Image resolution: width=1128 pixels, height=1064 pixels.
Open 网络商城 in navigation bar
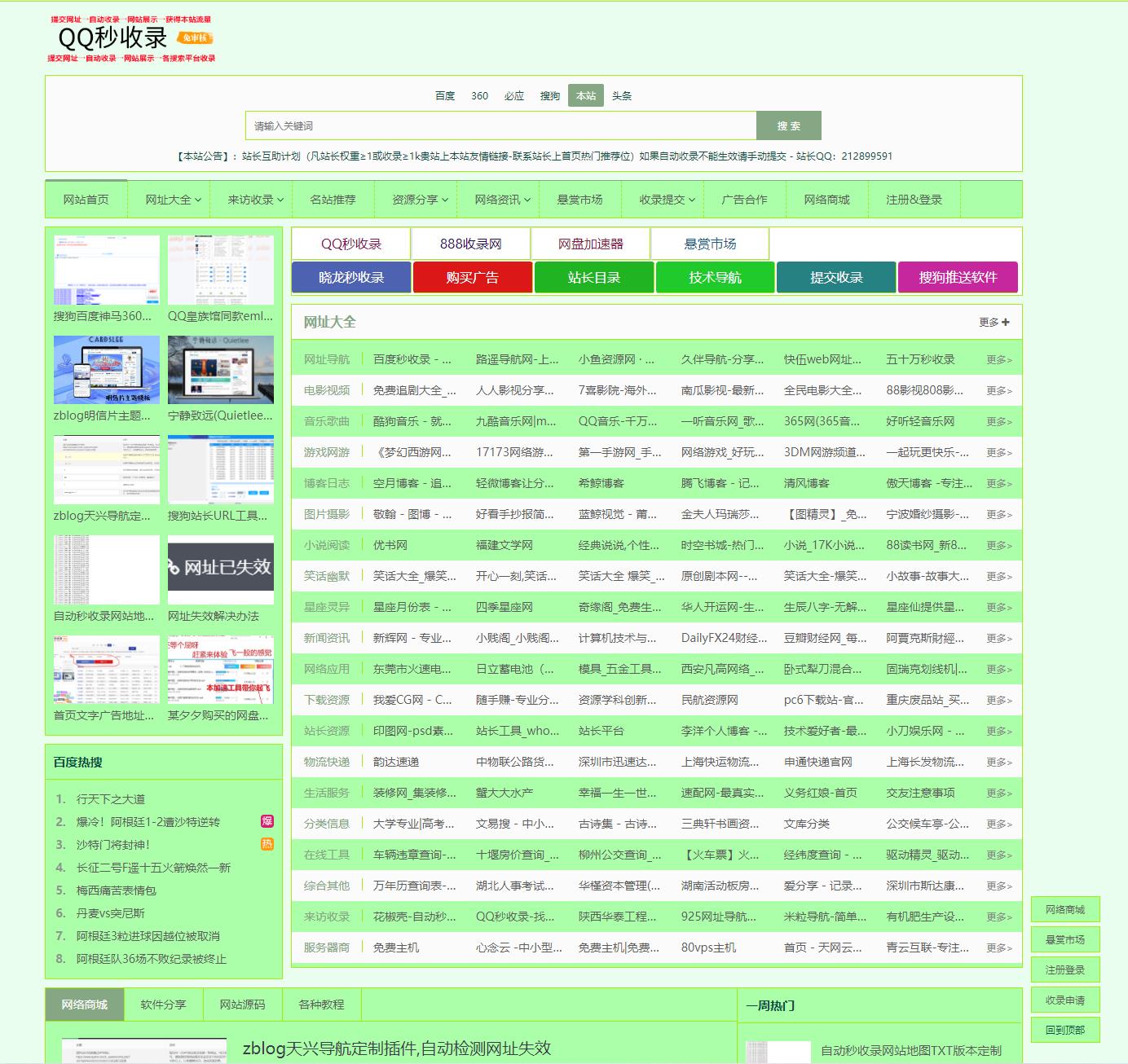(827, 200)
